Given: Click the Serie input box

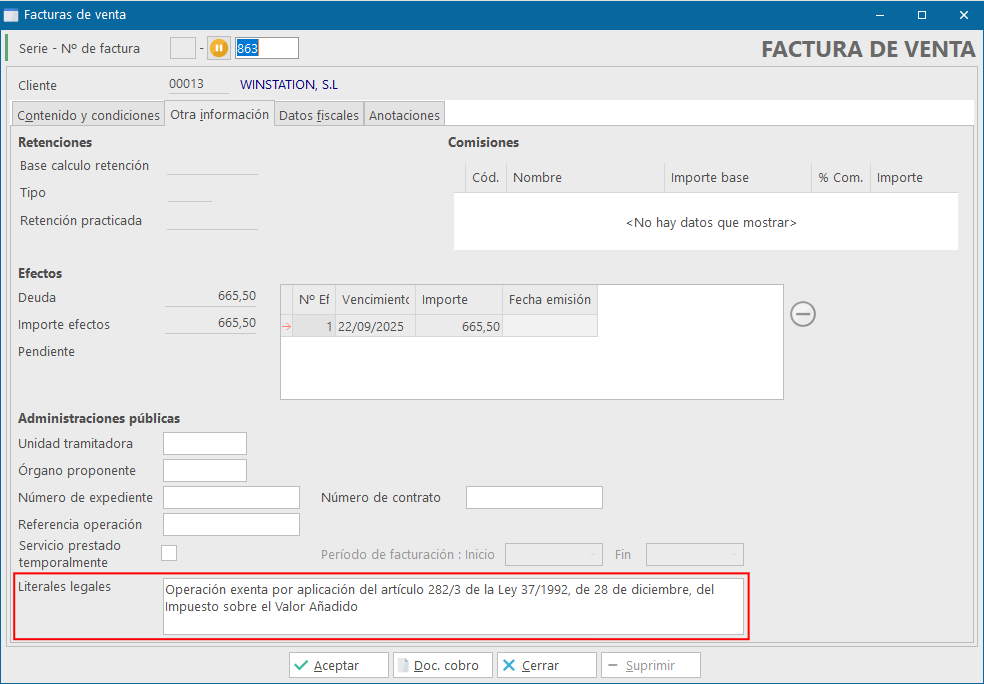Looking at the screenshot, I should (x=183, y=48).
